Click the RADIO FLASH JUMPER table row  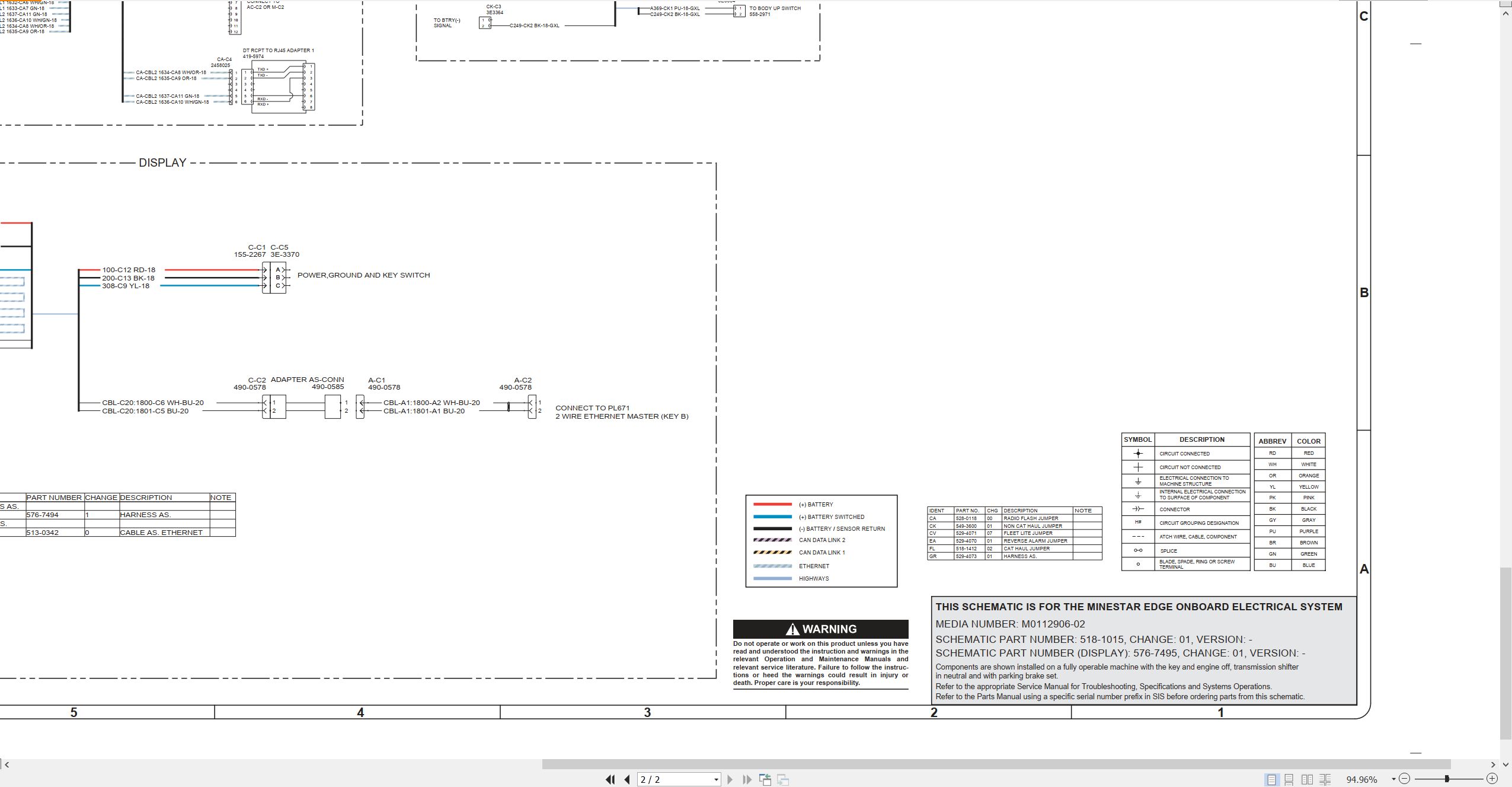click(x=1015, y=518)
